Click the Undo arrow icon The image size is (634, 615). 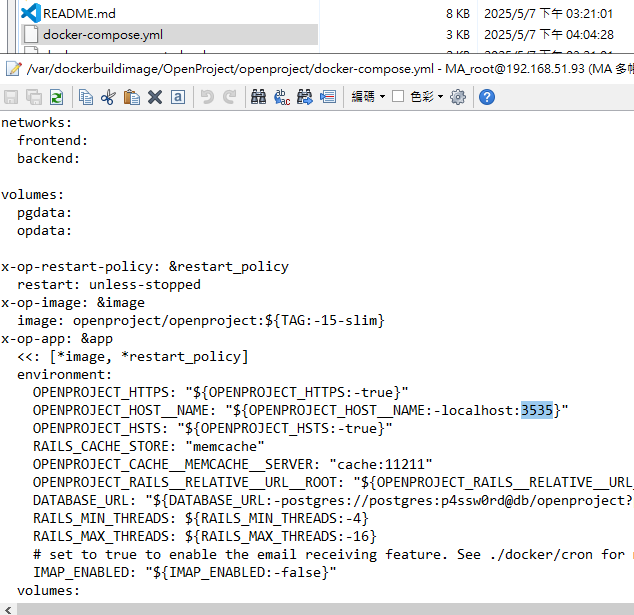click(207, 97)
